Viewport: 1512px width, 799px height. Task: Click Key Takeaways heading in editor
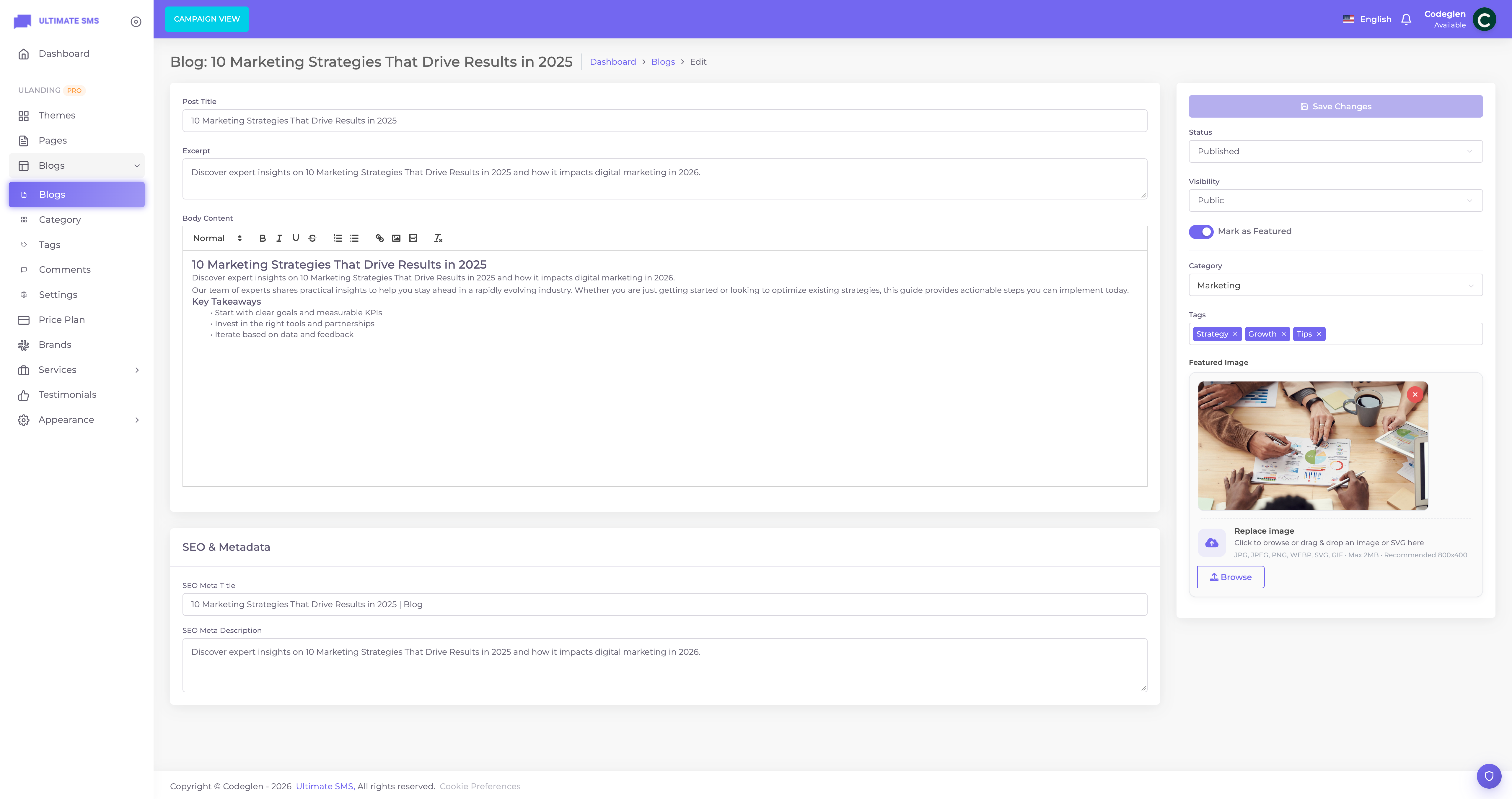(x=227, y=302)
